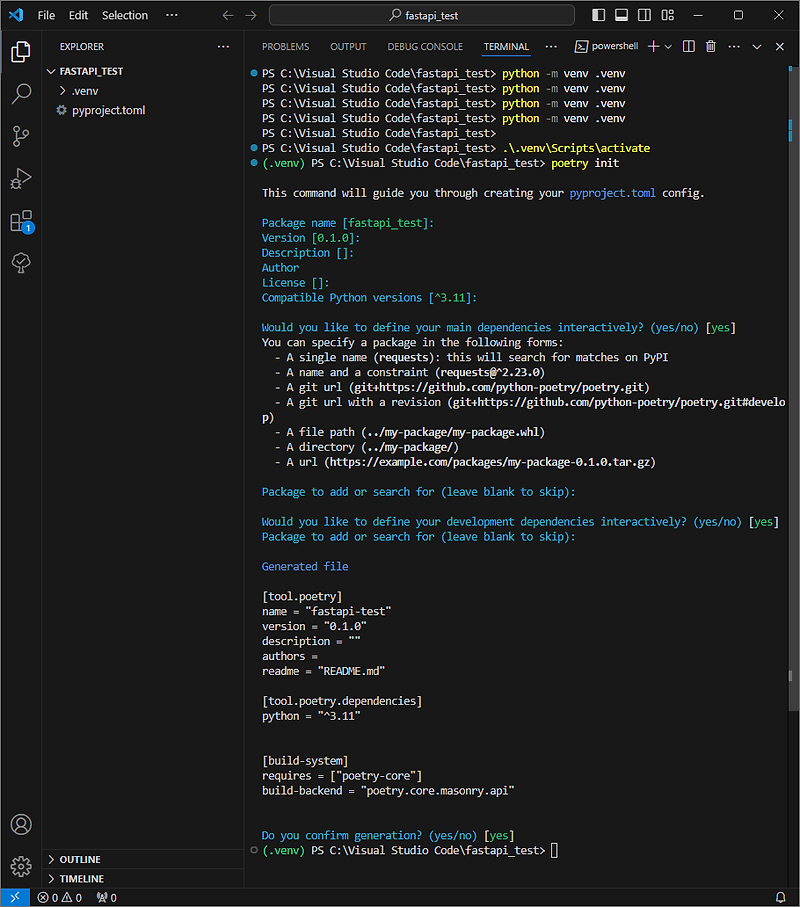The height and width of the screenshot is (907, 800).
Task: Click the notifications bell in status bar
Action: pos(780,898)
